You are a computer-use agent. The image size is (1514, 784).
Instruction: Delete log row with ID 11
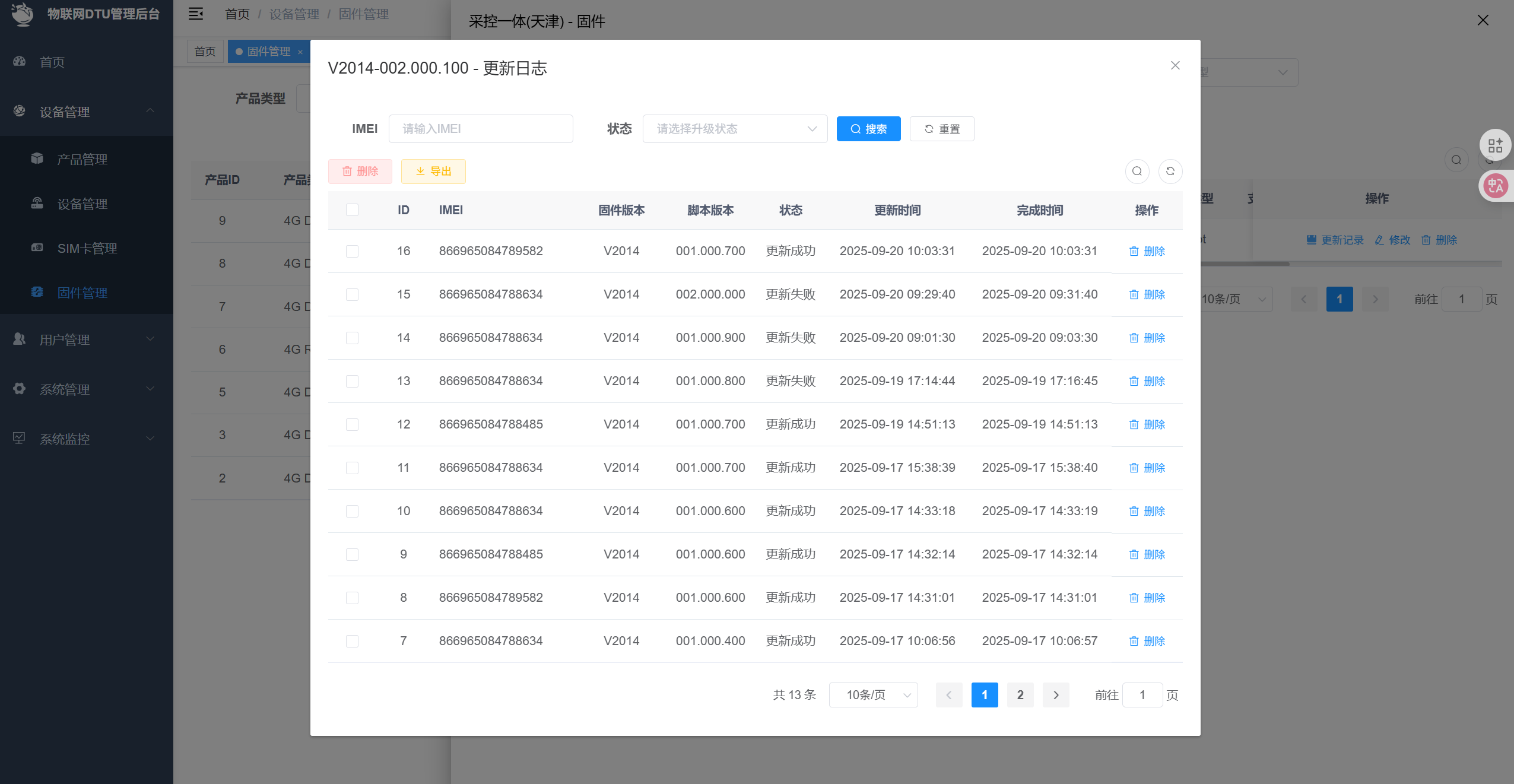pos(1147,468)
